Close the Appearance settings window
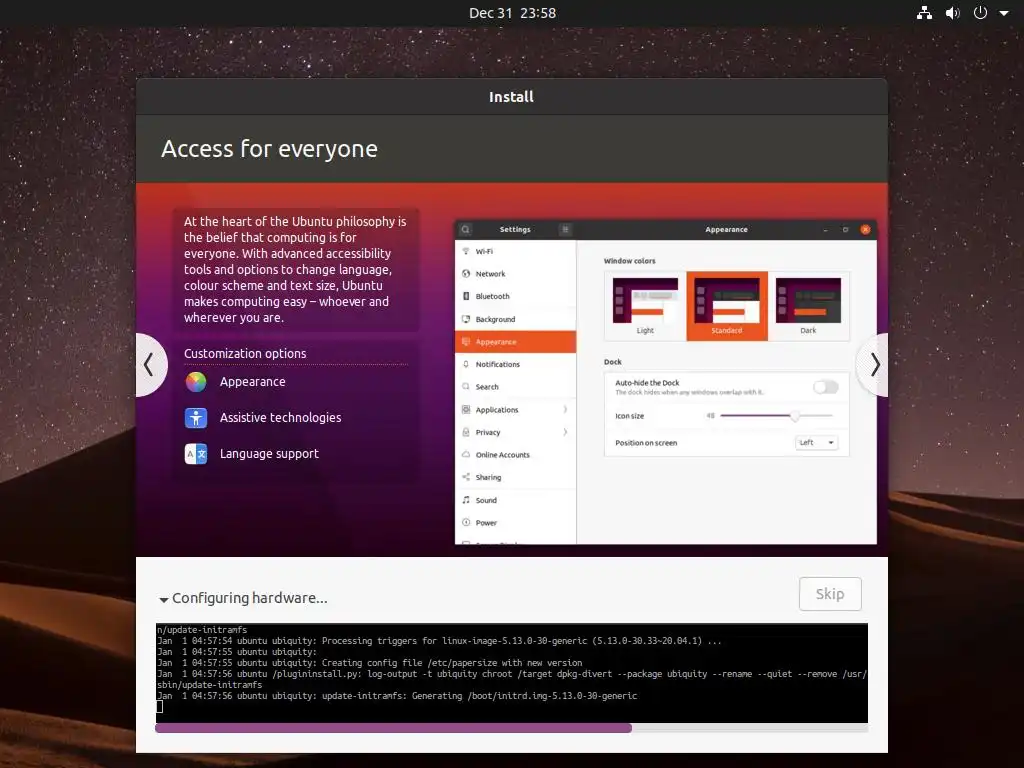The width and height of the screenshot is (1024, 768). coord(865,230)
